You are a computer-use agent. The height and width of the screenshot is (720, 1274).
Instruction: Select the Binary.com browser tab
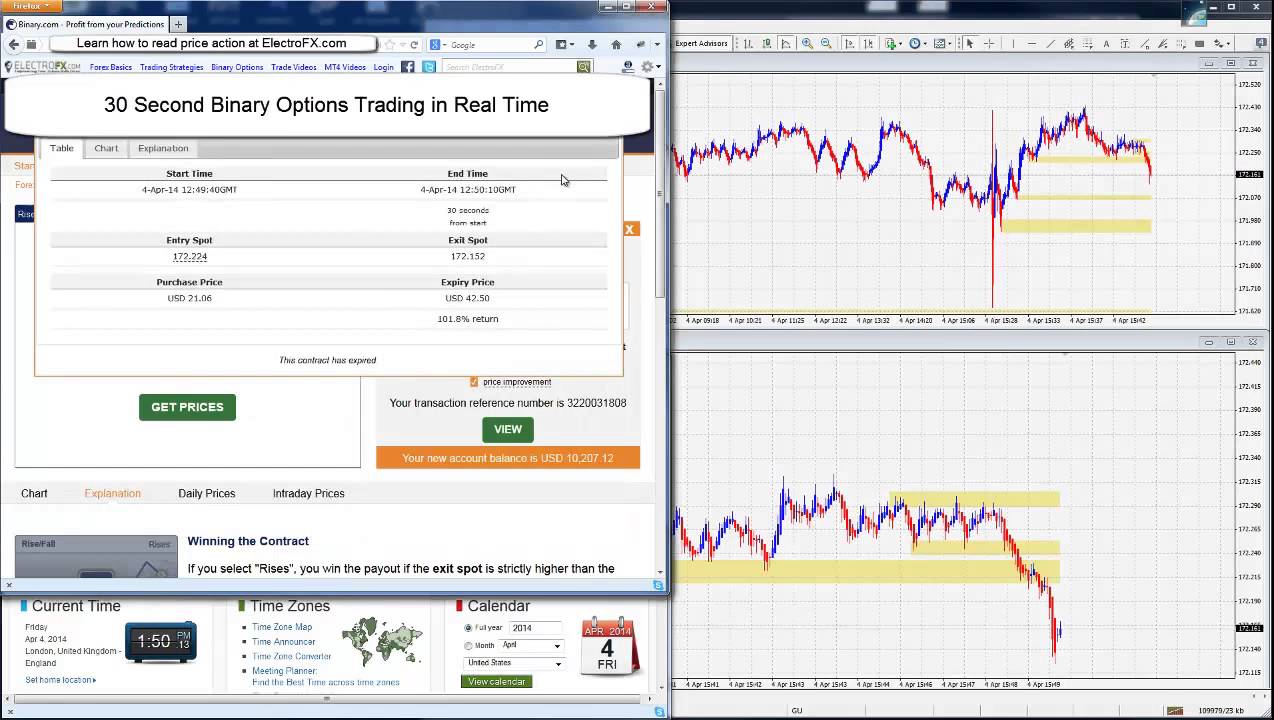pos(85,24)
